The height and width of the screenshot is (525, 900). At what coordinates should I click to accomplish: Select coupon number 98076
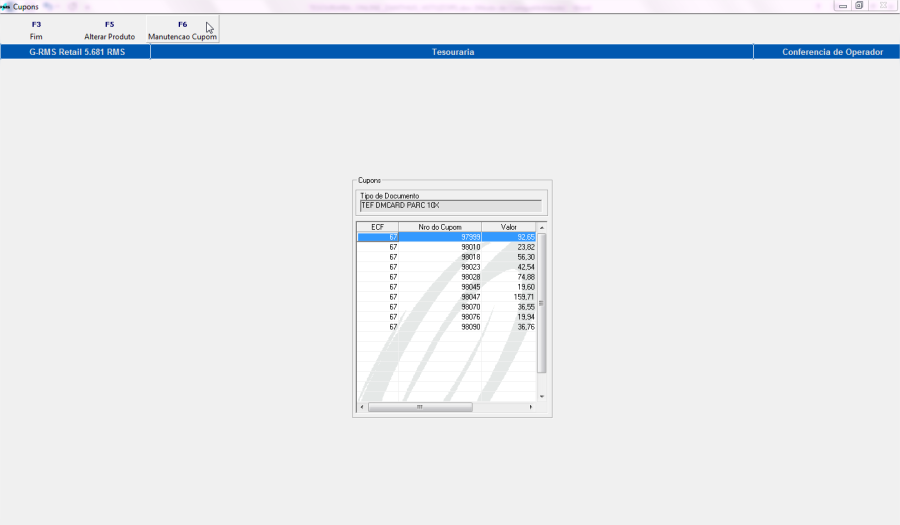pos(440,317)
